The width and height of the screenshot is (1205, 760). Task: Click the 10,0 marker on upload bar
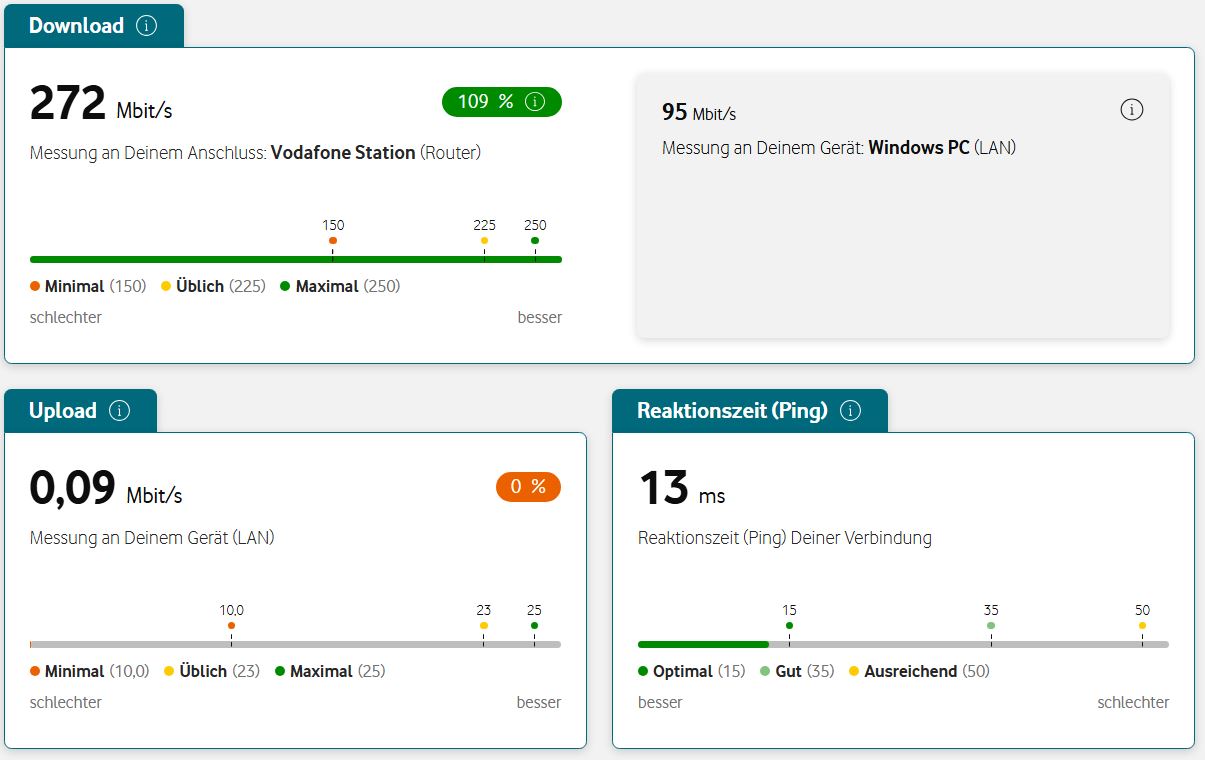click(x=231, y=625)
